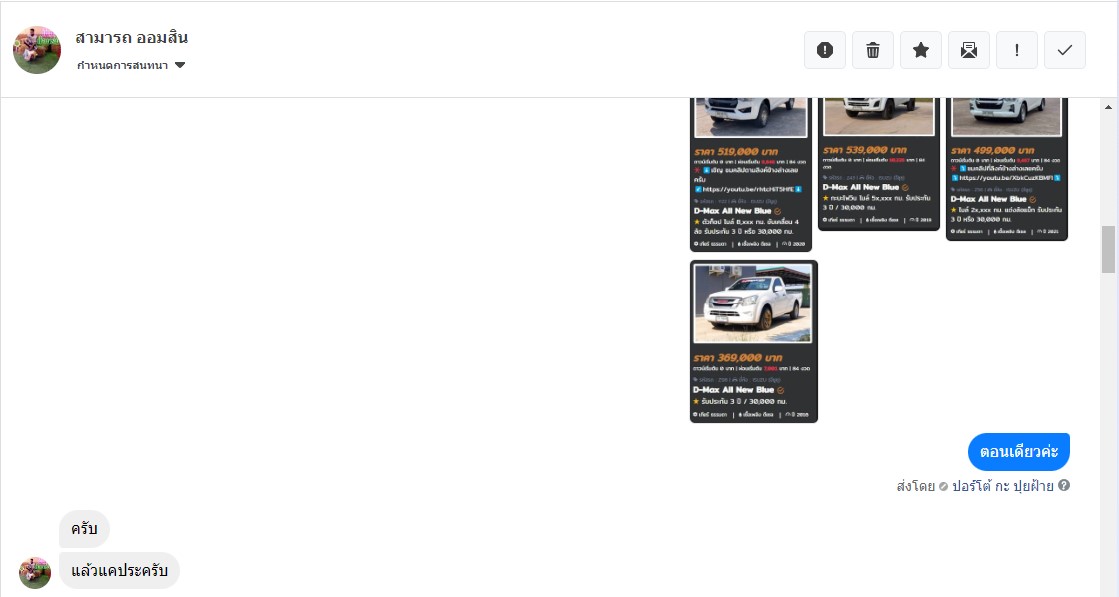
Task: Mark conversation as spam with octagon icon
Action: point(825,50)
